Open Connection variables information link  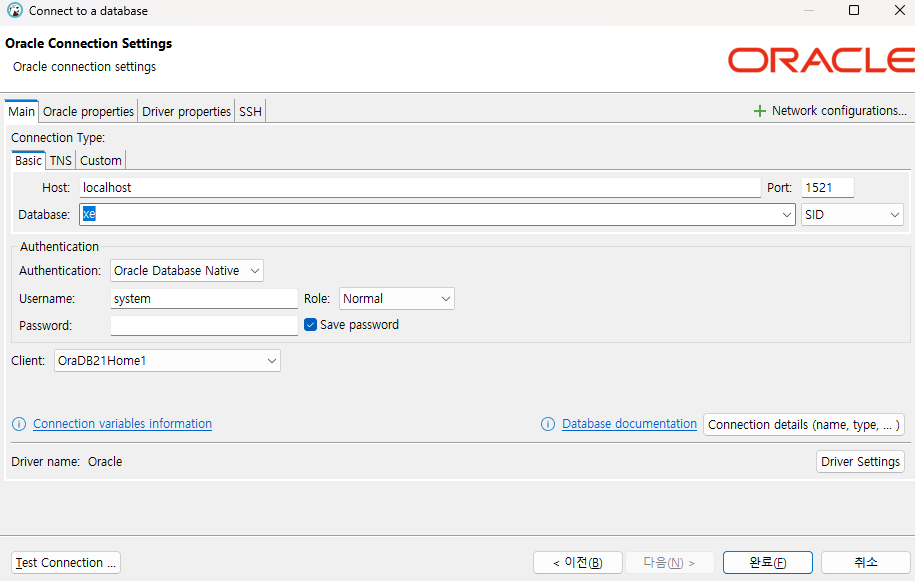[123, 424]
